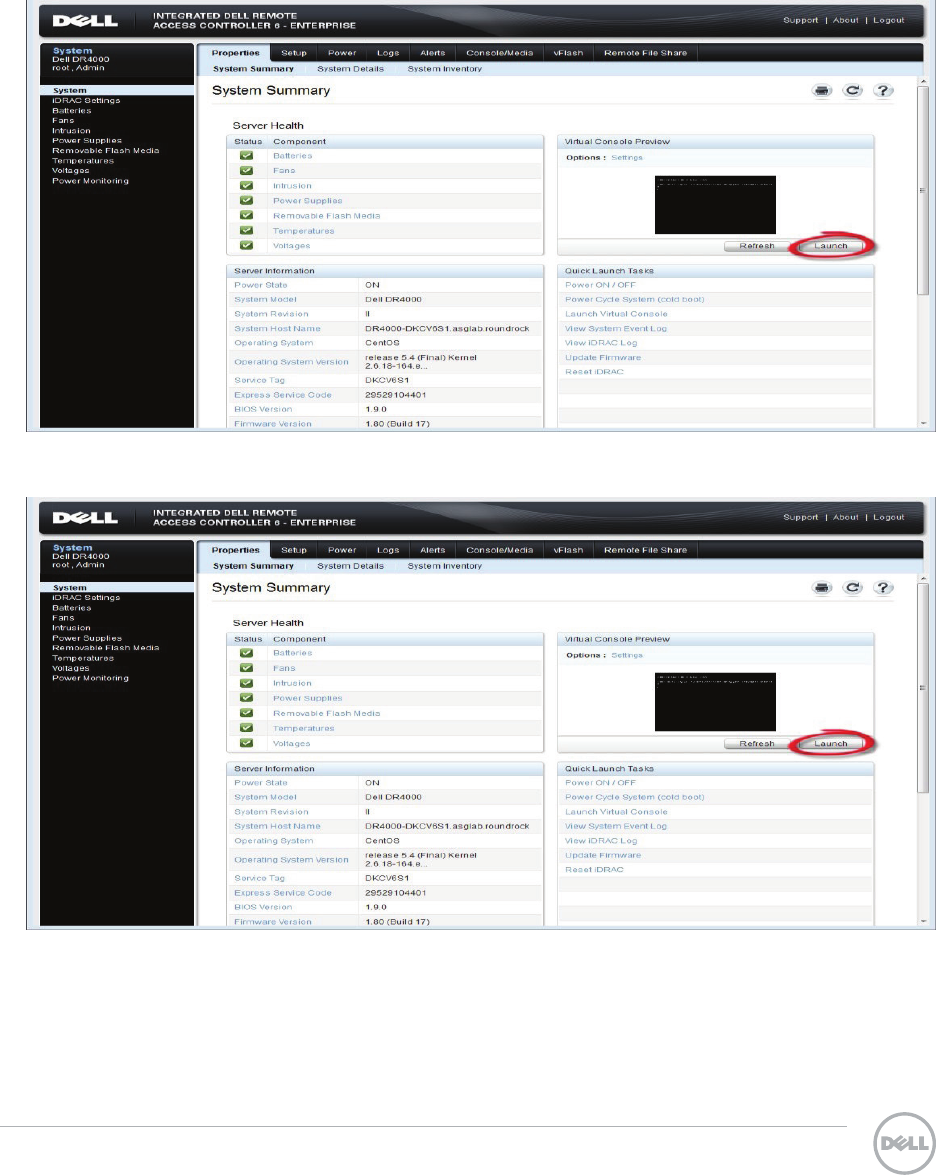Image resolution: width=936 pixels, height=1175 pixels.
Task: Click Express Service Code value 29529104401, lower screenshot
Action: pos(396,893)
